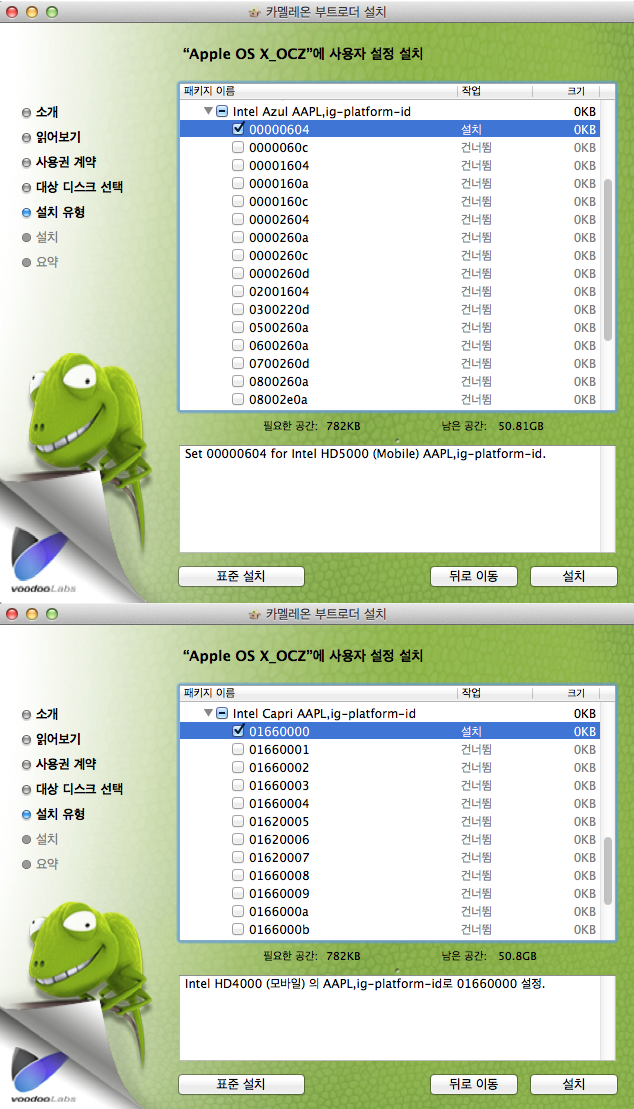The width and height of the screenshot is (634, 1109).
Task: Click 크기 column header in Intel Azul window
Action: pyautogui.click(x=565, y=91)
